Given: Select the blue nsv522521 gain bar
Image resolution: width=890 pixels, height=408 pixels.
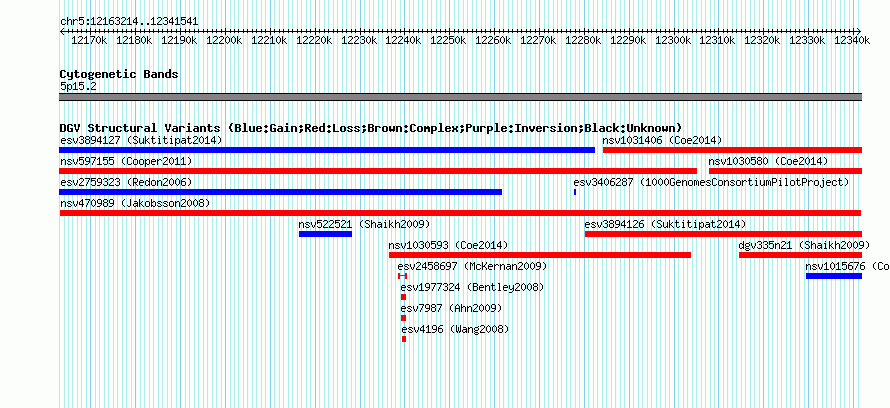Looking at the screenshot, I should (325, 234).
